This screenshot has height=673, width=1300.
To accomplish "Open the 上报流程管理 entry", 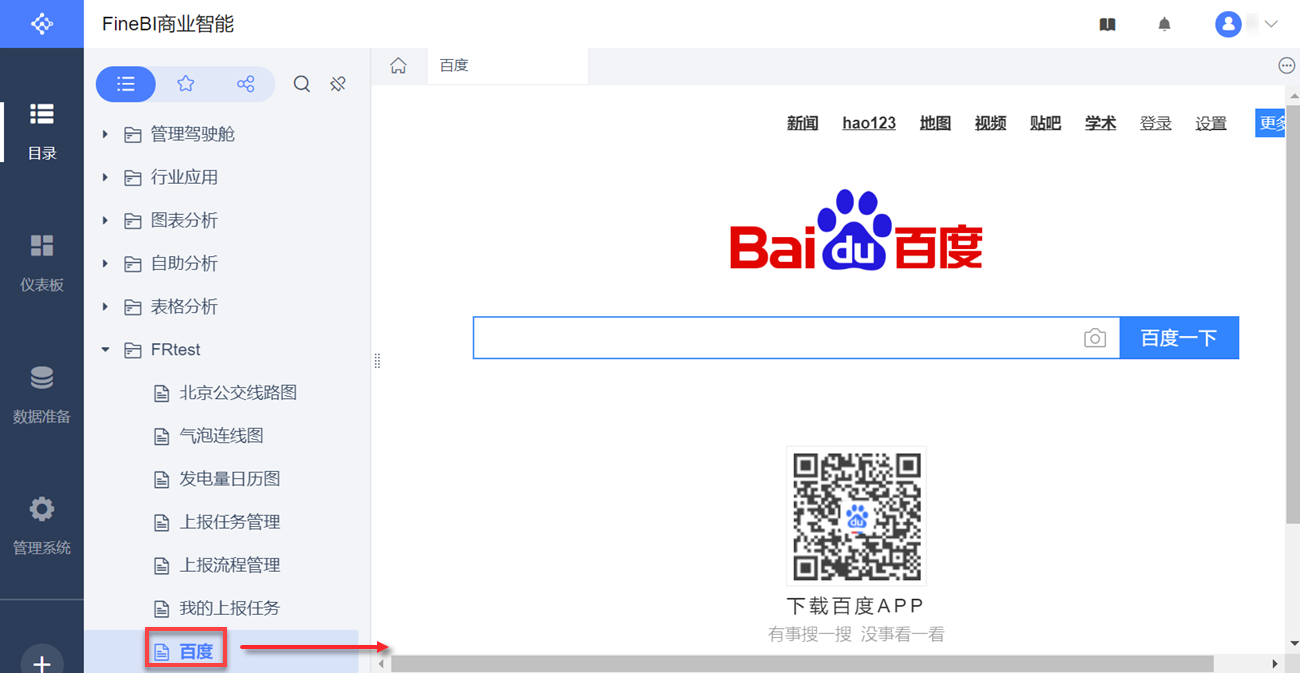I will [230, 565].
